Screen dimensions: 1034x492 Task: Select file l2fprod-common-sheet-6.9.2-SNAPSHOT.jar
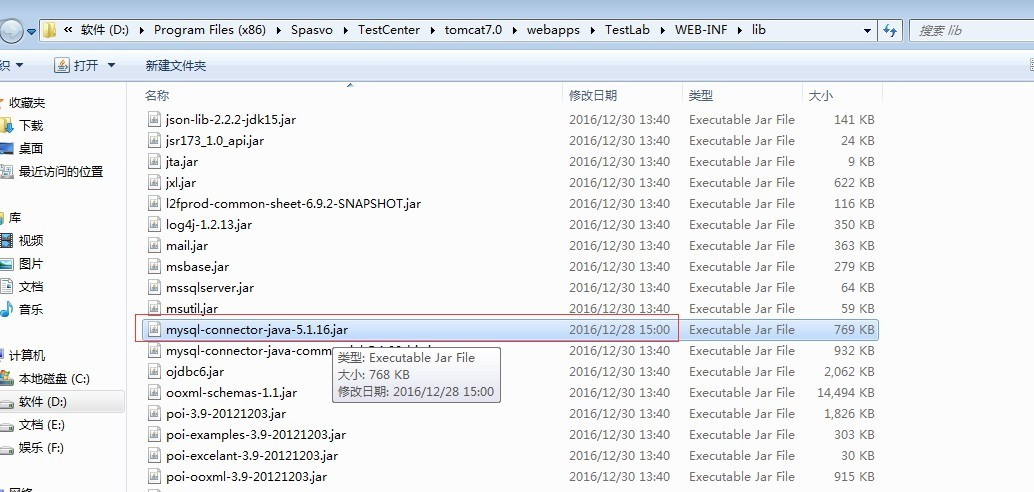293,204
